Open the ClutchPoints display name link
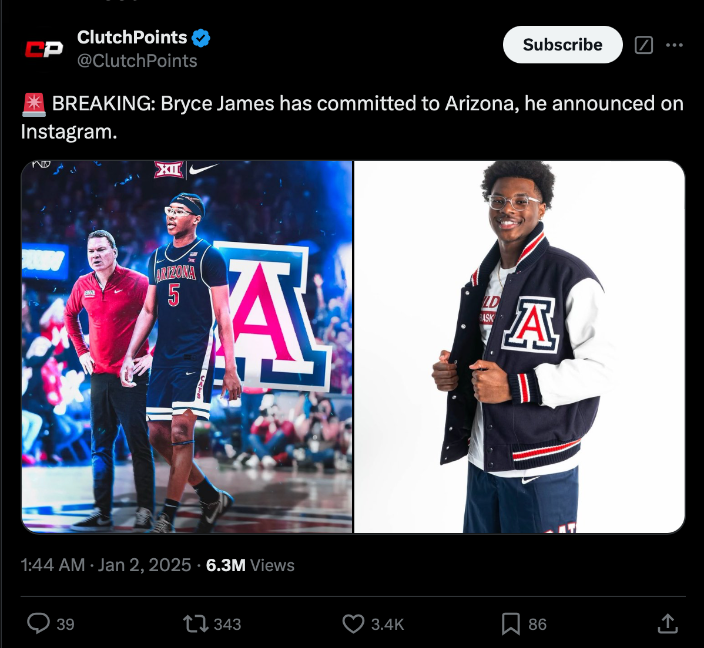Viewport: 704px width, 648px height. click(x=132, y=38)
